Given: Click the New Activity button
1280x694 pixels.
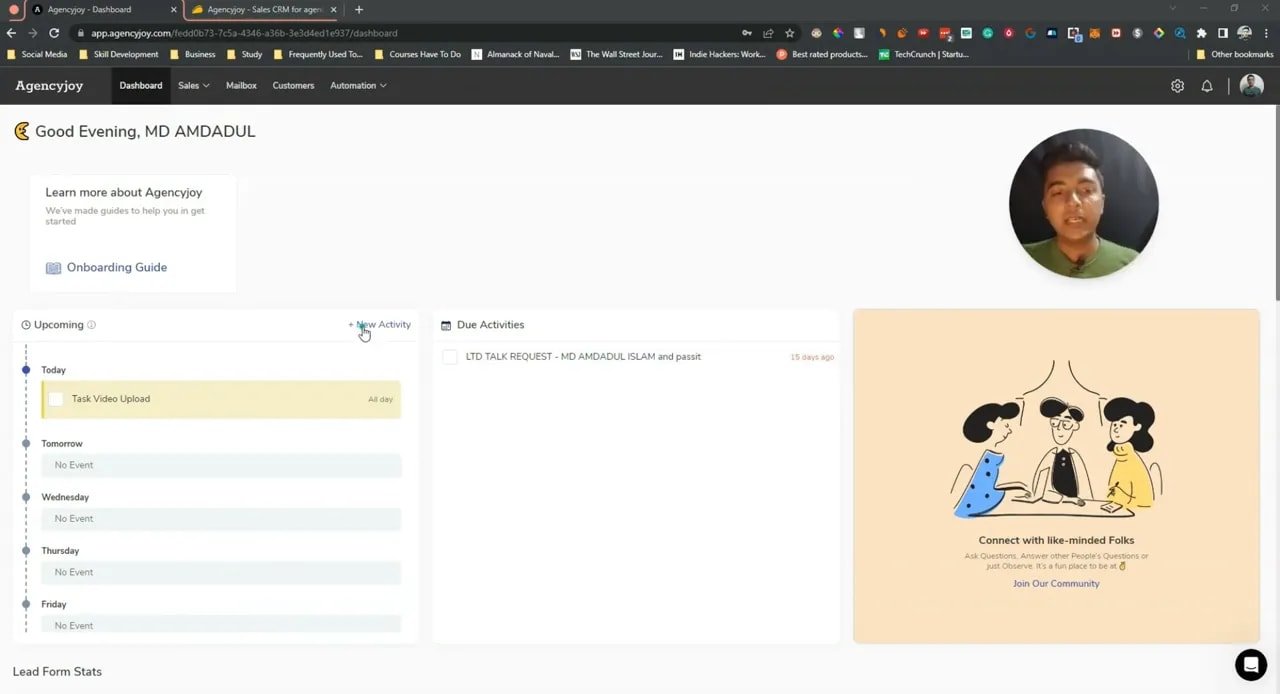Looking at the screenshot, I should (x=380, y=324).
